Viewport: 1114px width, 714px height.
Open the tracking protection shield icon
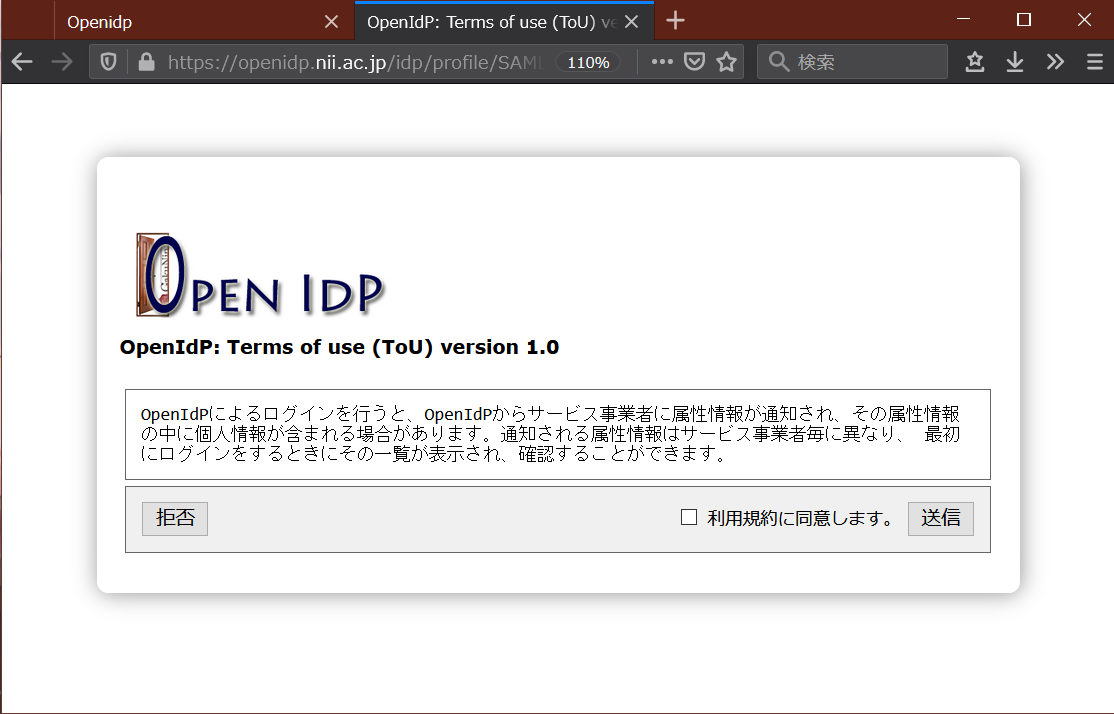tap(108, 63)
